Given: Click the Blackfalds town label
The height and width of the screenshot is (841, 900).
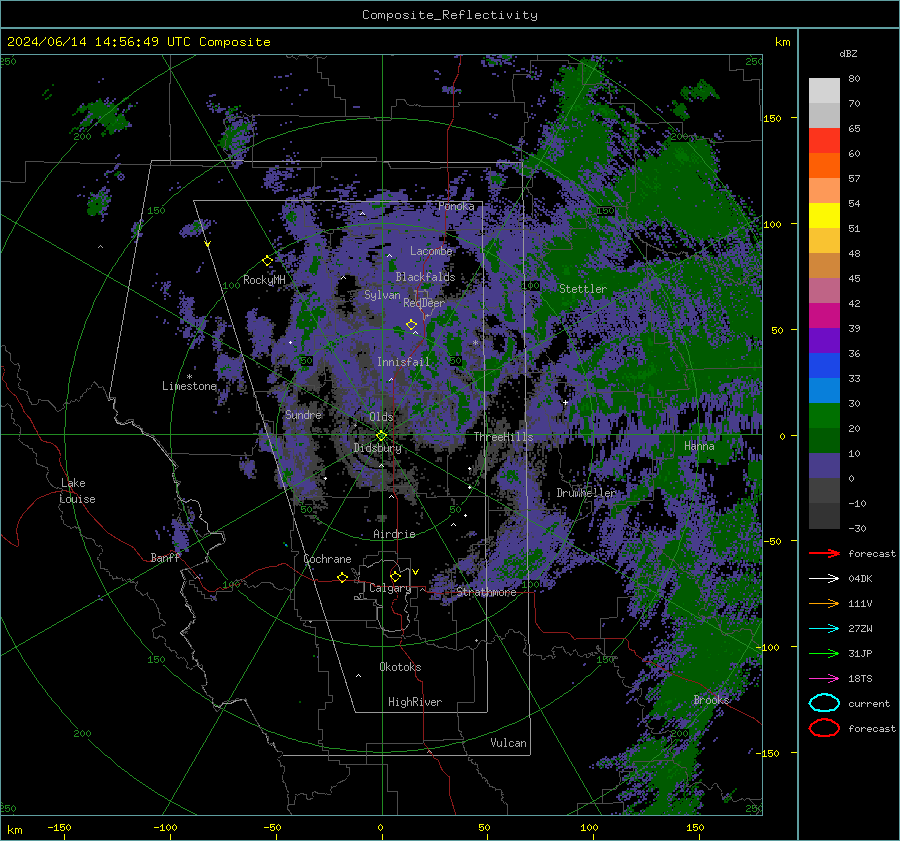Looking at the screenshot, I should (425, 277).
